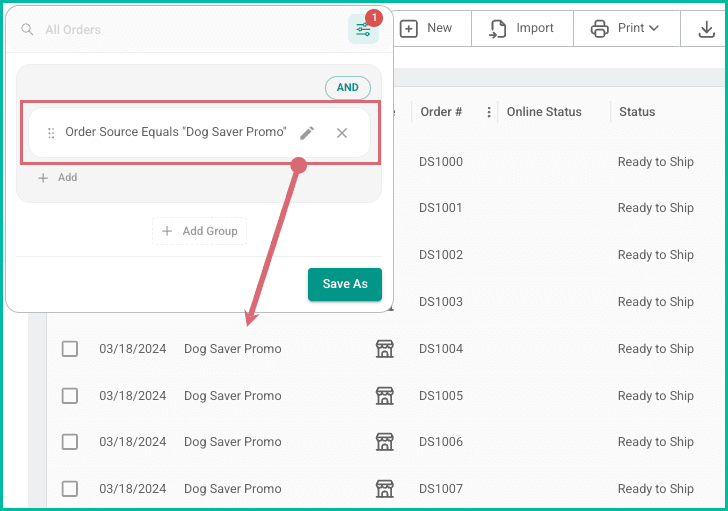
Task: Open the Print dropdown menu
Action: (626, 28)
